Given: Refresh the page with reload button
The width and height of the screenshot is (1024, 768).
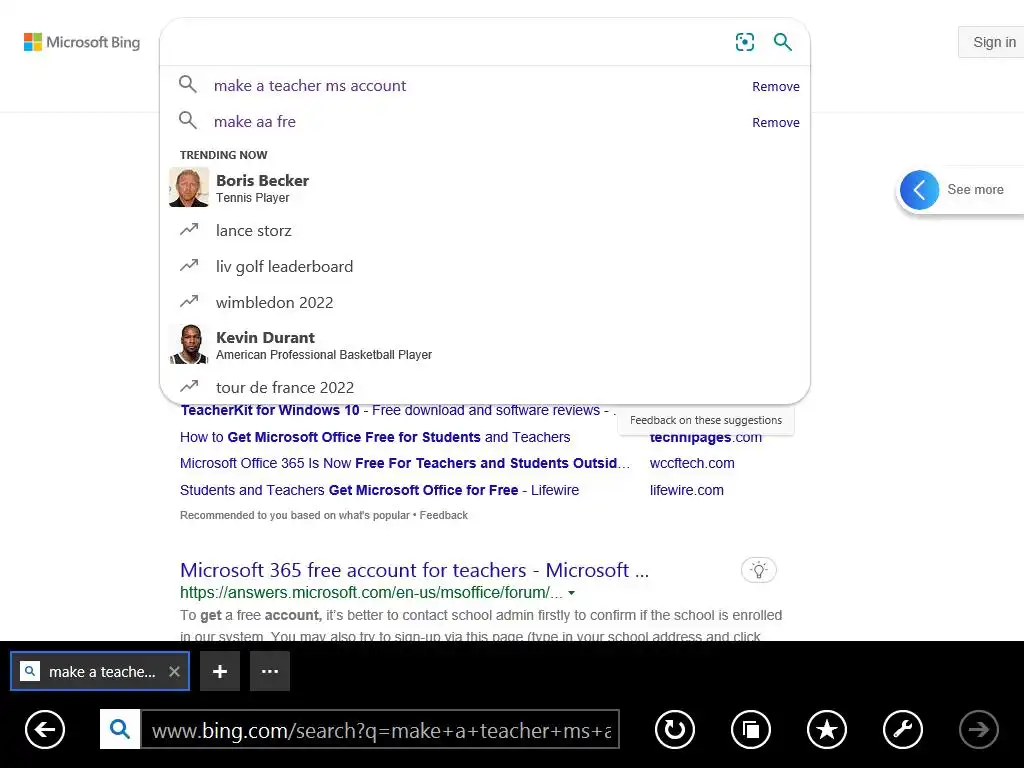Looking at the screenshot, I should click(x=675, y=729).
